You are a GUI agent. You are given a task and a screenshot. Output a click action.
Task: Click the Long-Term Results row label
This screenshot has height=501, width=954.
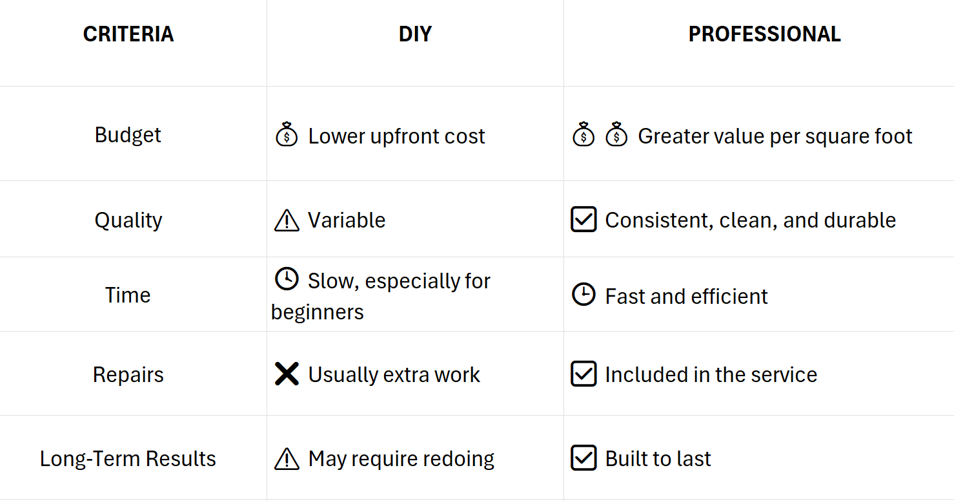click(x=128, y=458)
